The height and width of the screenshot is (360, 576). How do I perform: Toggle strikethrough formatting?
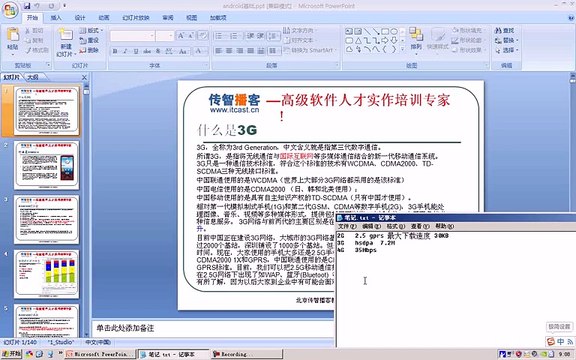click(147, 51)
